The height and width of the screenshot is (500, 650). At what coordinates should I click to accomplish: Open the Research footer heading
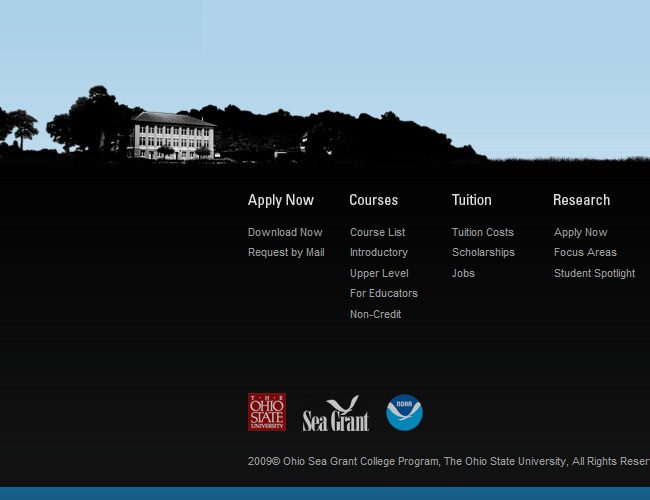pyautogui.click(x=581, y=200)
